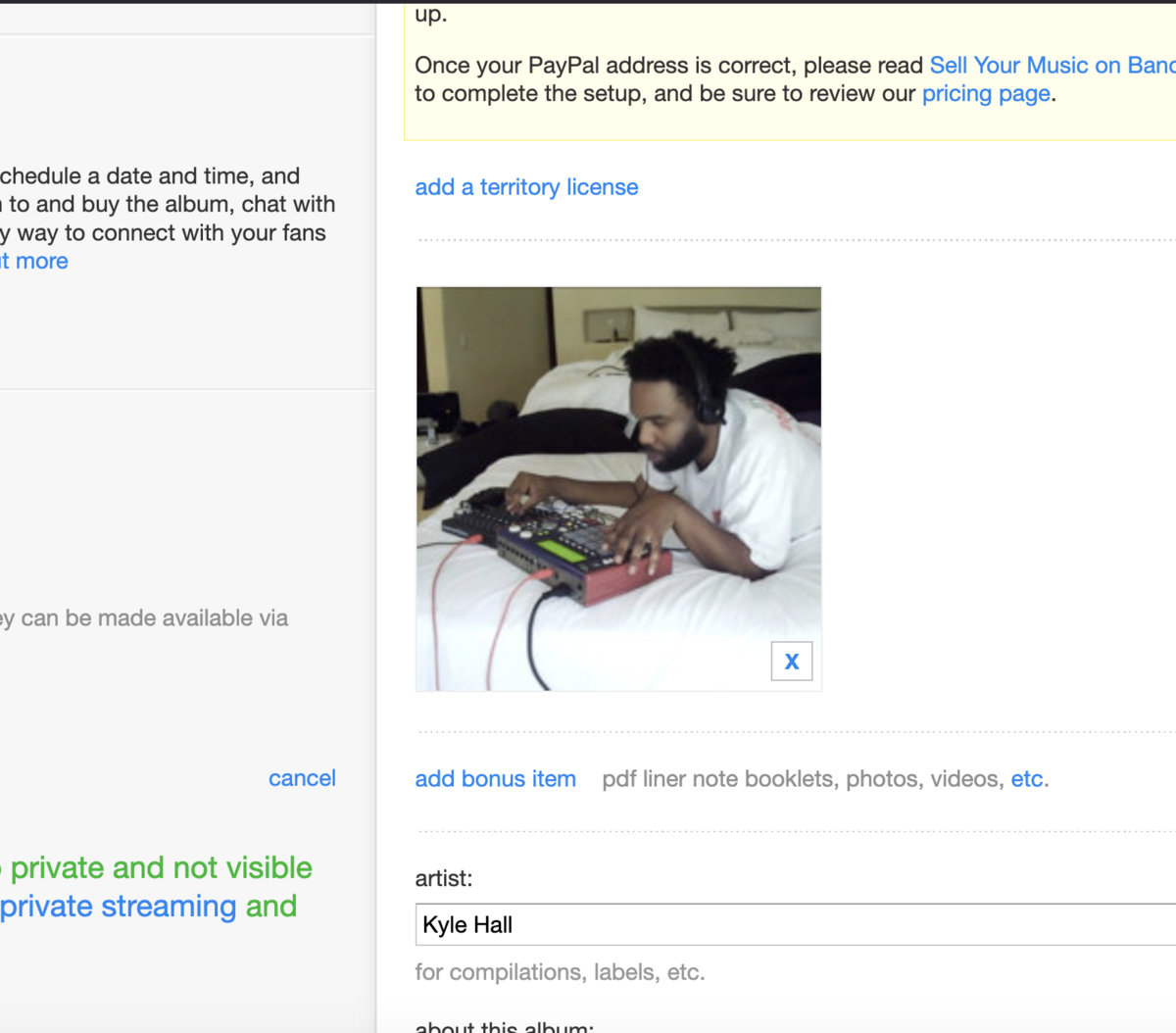Click the blue 'private streaming' link
The width and height of the screenshot is (1176, 1033).
click(x=119, y=907)
